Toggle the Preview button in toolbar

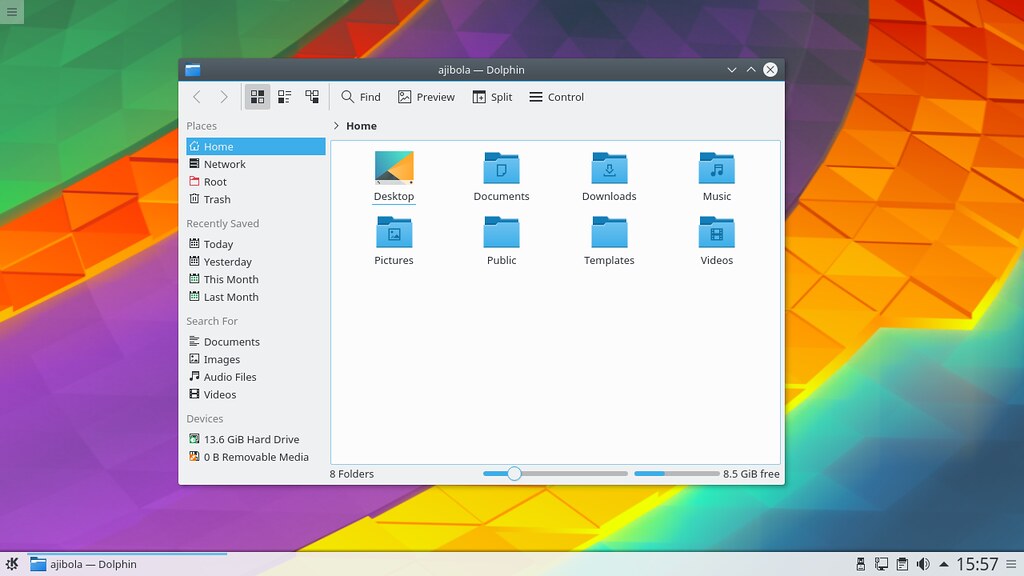click(426, 97)
